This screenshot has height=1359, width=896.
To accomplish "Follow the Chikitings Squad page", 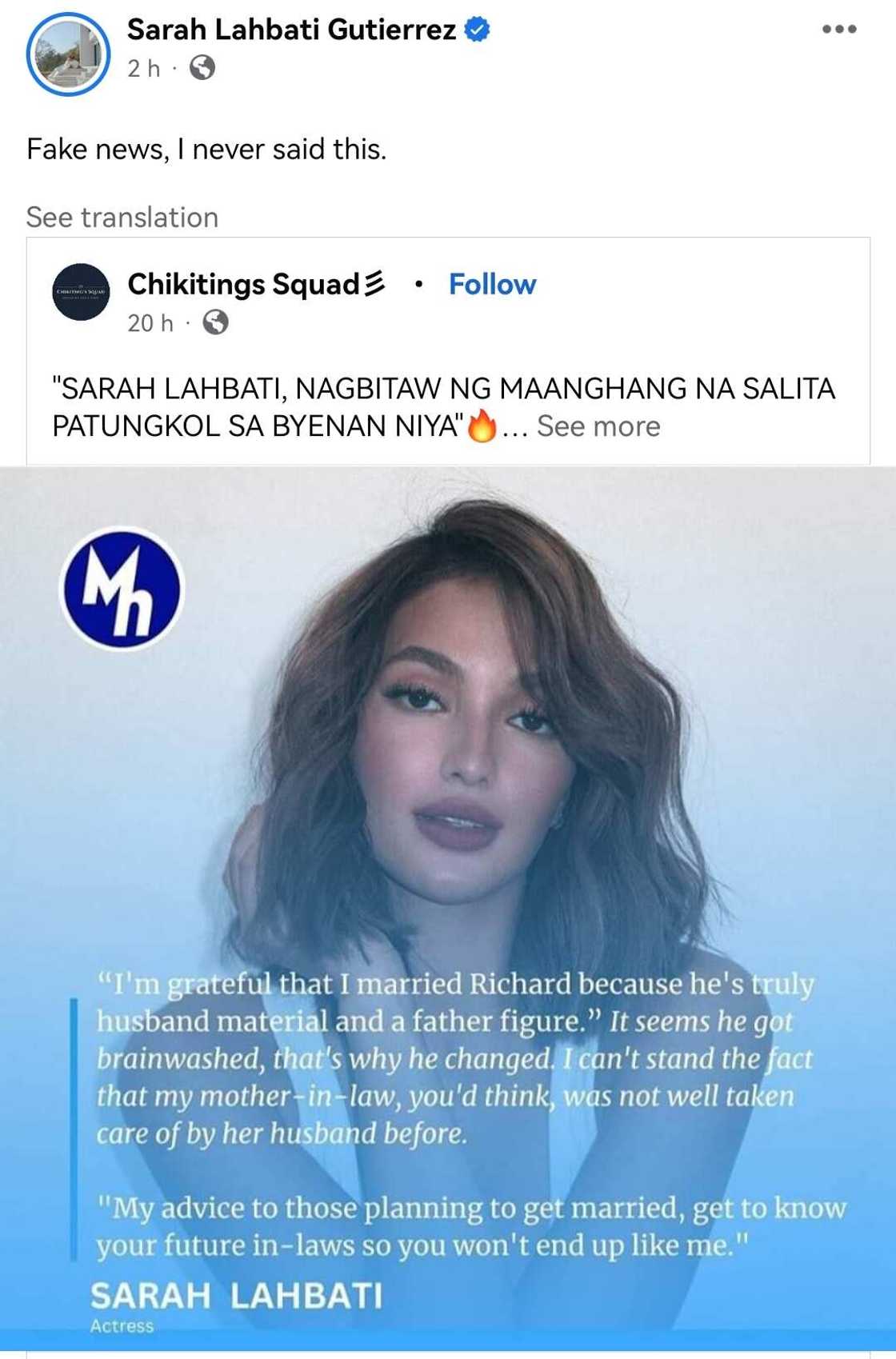I will tap(492, 284).
